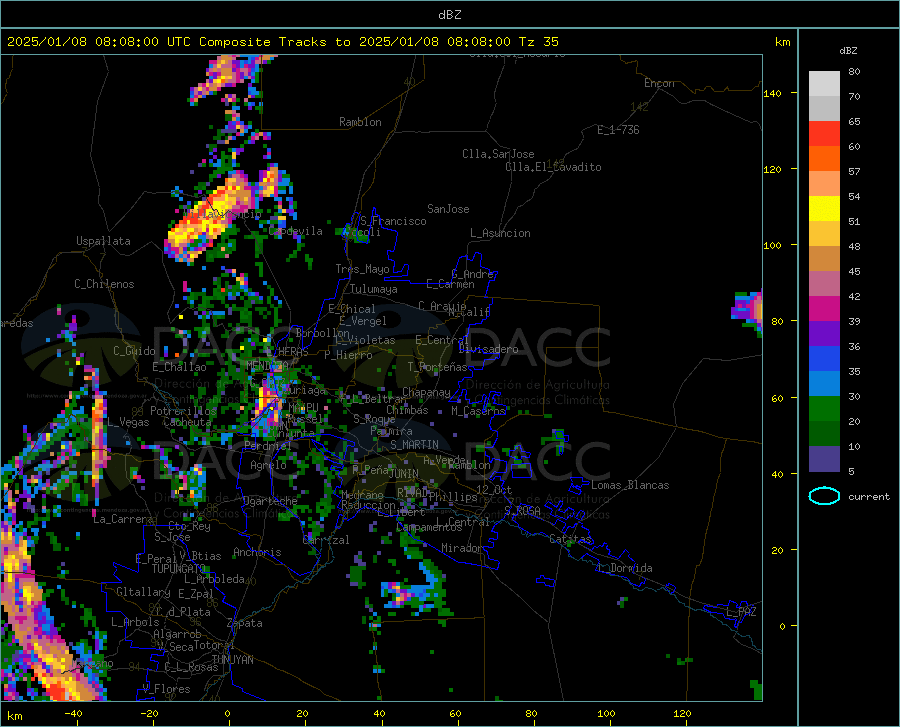Click the Mirador label
This screenshot has width=900, height=727.
[461, 548]
